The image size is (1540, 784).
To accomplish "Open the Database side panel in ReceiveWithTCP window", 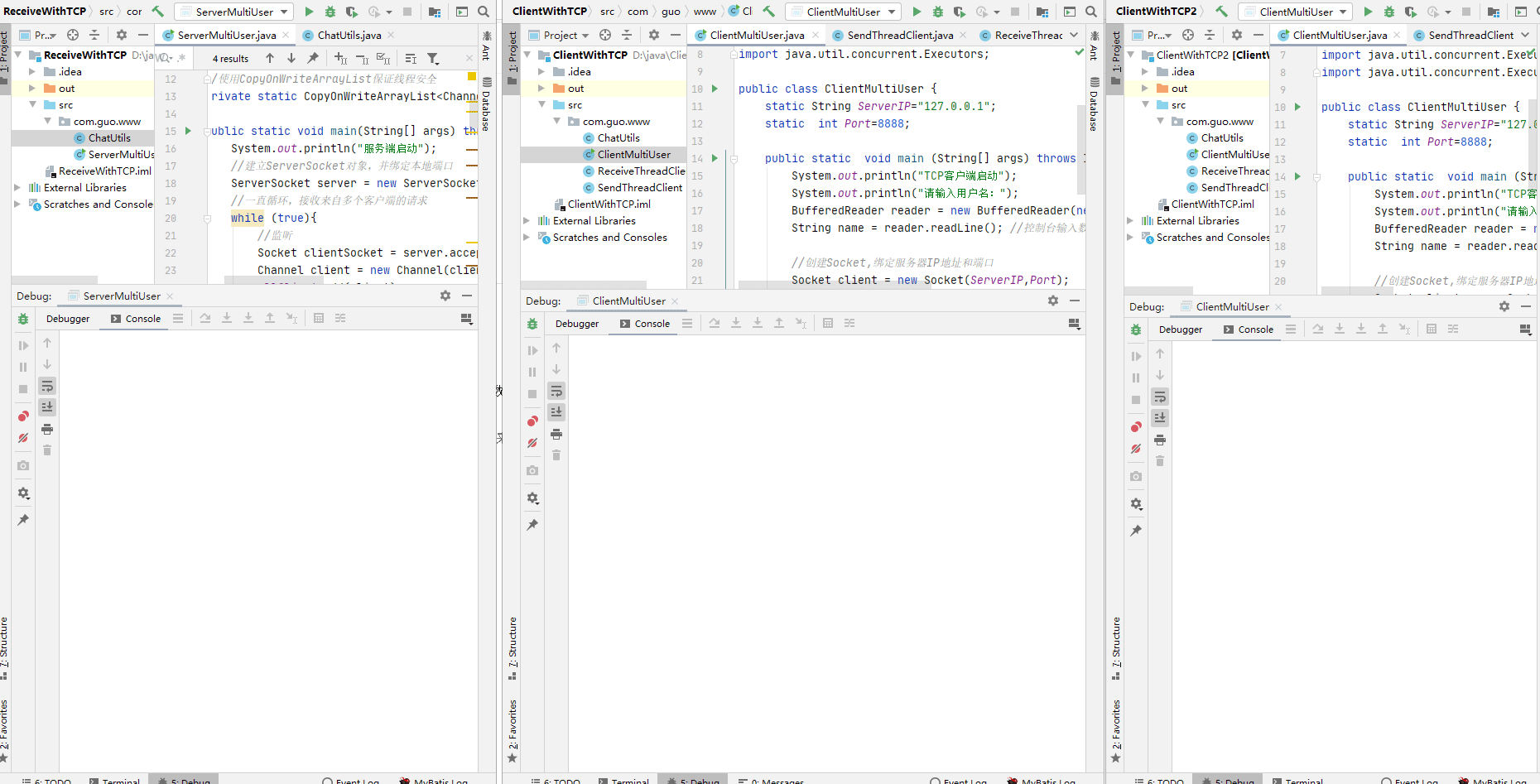I will 487,103.
